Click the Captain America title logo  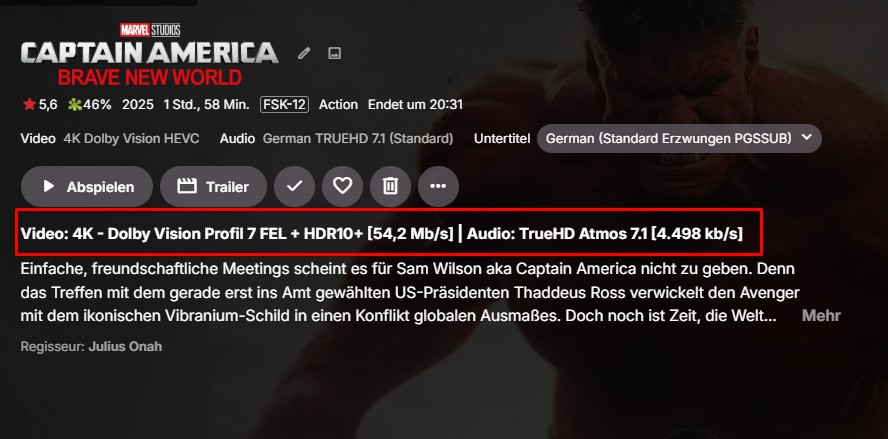(x=150, y=54)
